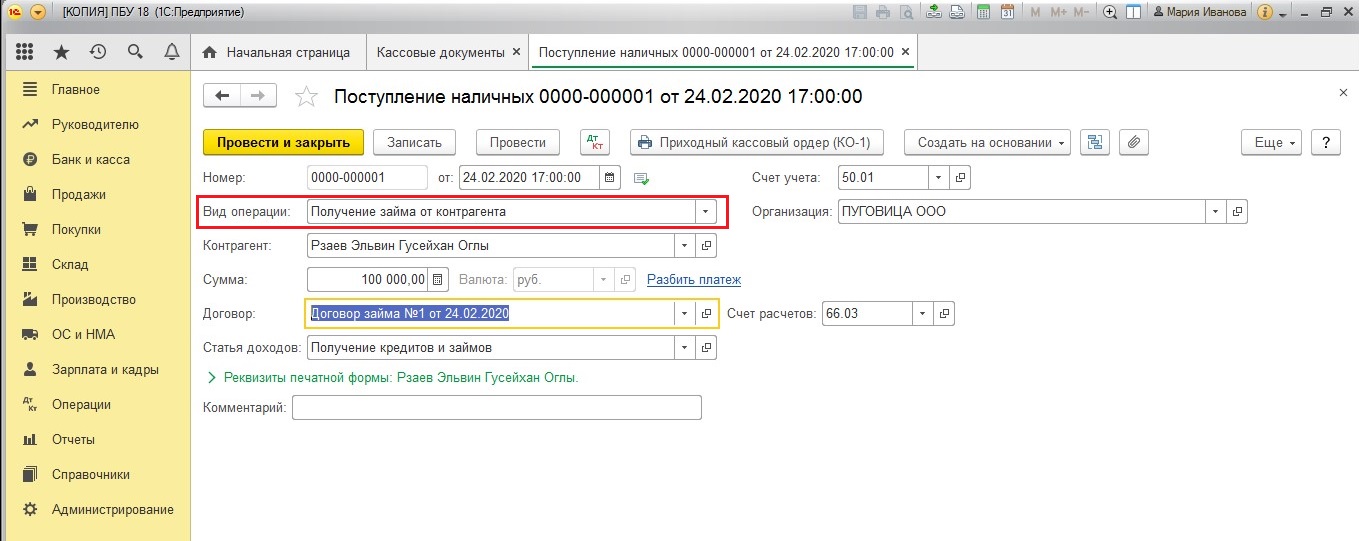Click the paperclip attachments icon
Image resolution: width=1359 pixels, height=541 pixels.
[x=1133, y=142]
